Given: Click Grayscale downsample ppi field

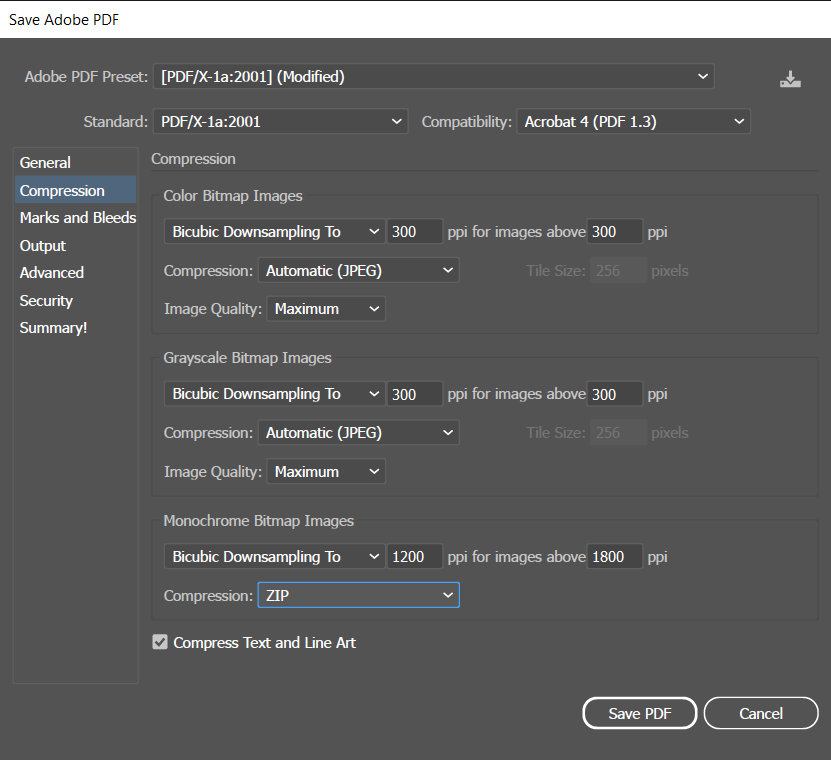Looking at the screenshot, I should (414, 394).
